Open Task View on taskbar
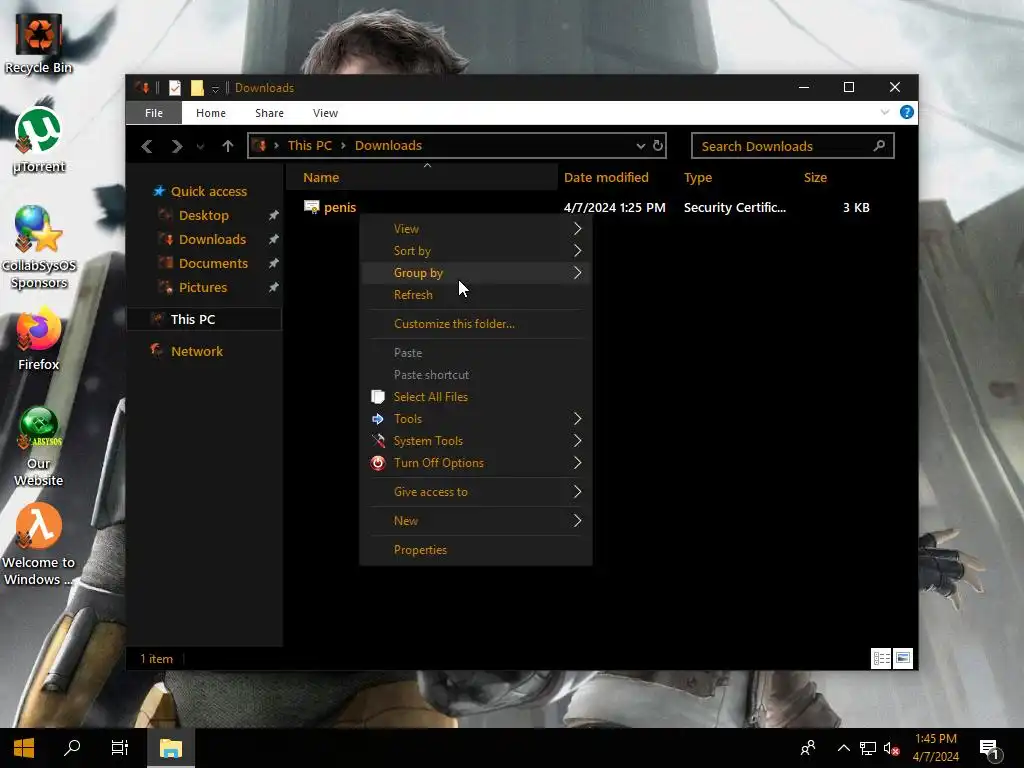Screen dimensions: 1024x768 coord(120,748)
